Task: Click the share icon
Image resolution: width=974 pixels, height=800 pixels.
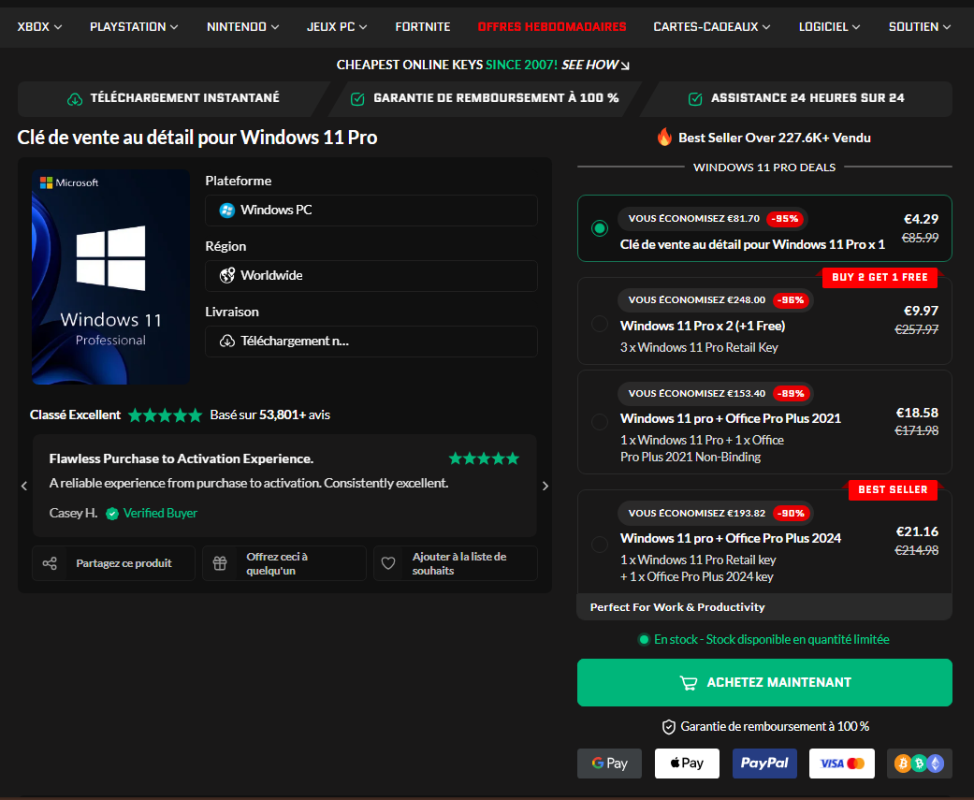Action: click(50, 563)
